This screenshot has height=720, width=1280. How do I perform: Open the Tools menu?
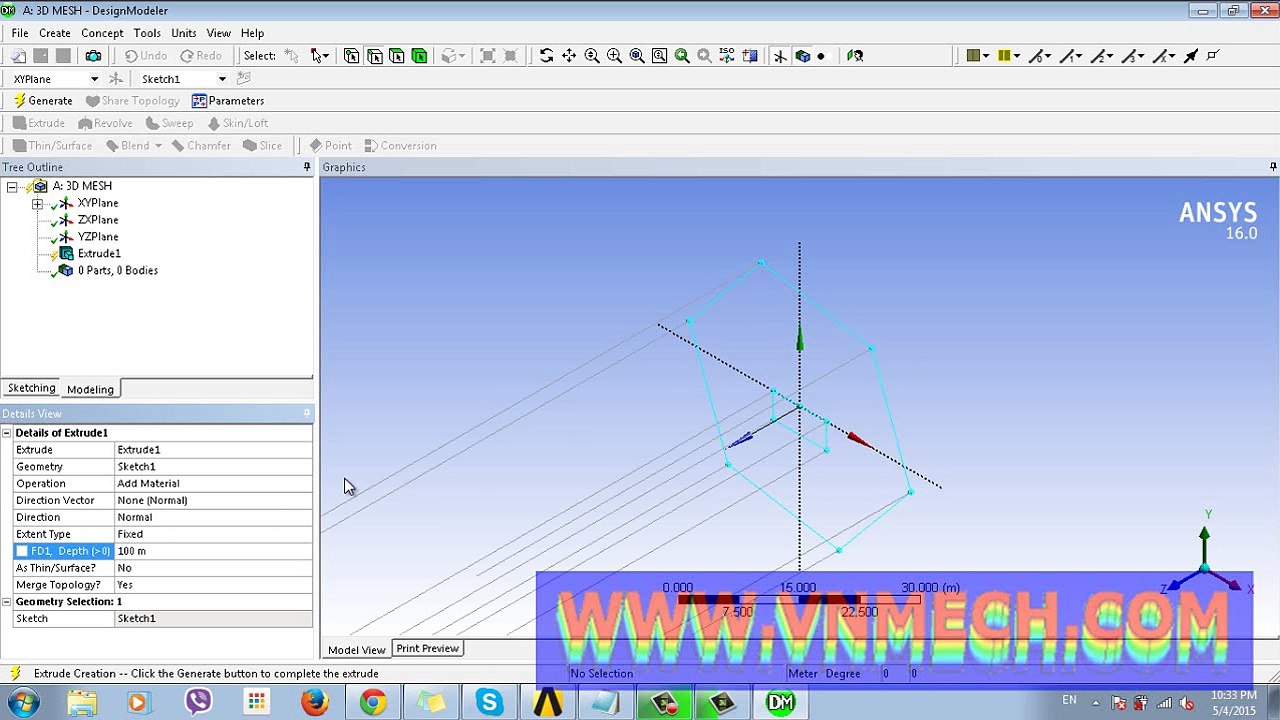tap(147, 33)
